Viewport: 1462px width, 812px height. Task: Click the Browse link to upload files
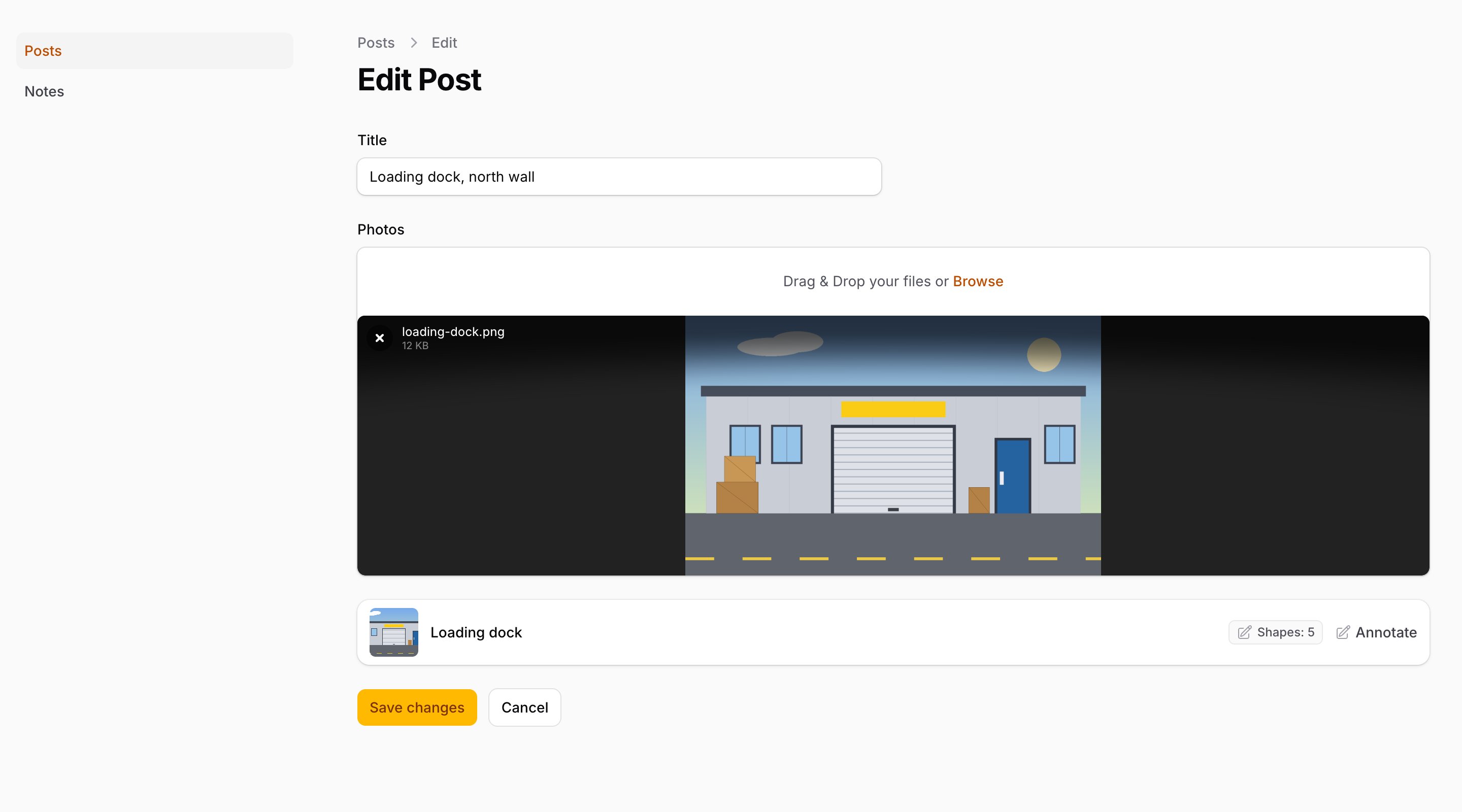pos(978,282)
